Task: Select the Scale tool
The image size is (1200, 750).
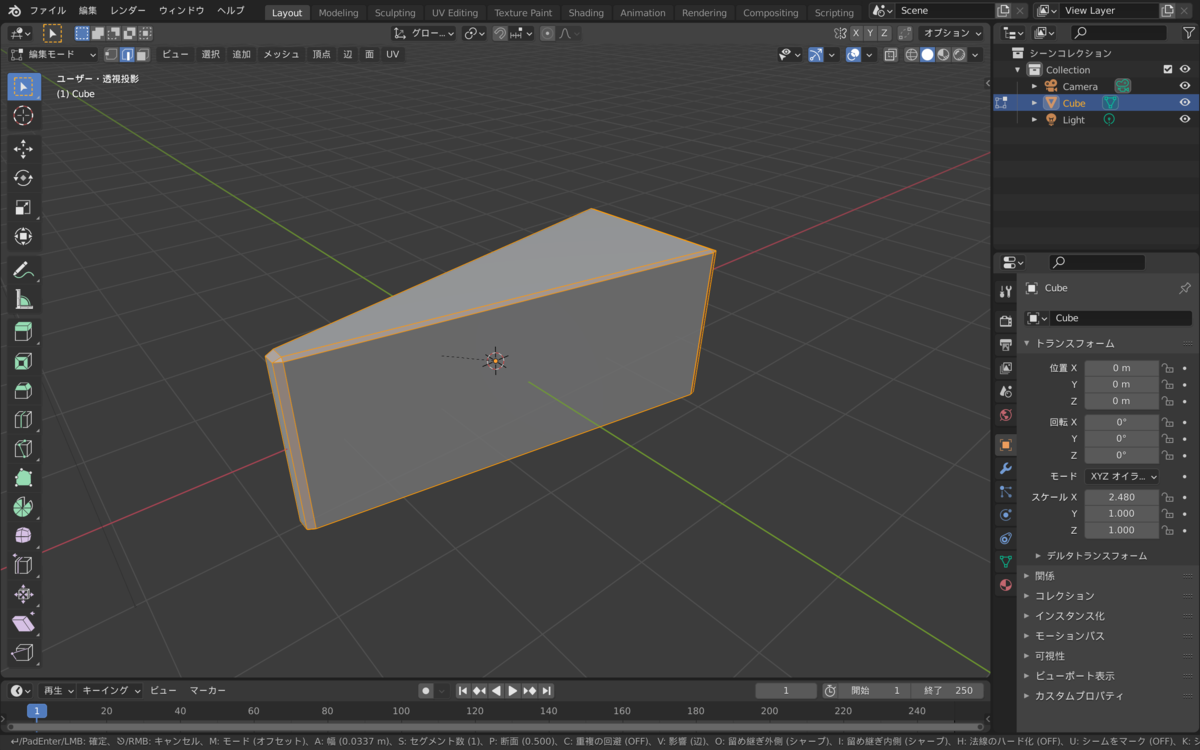Action: 24,207
